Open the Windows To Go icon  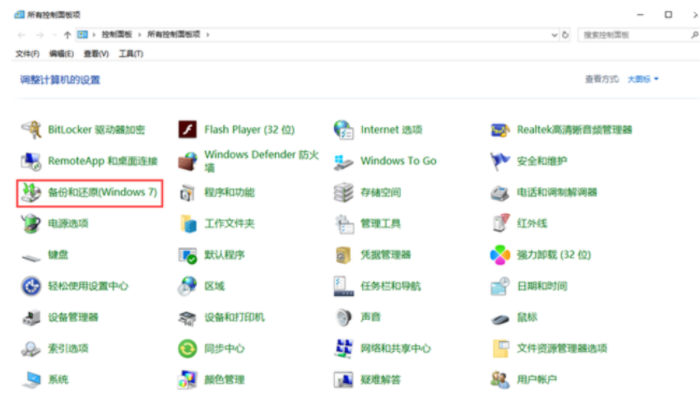pyautogui.click(x=344, y=161)
